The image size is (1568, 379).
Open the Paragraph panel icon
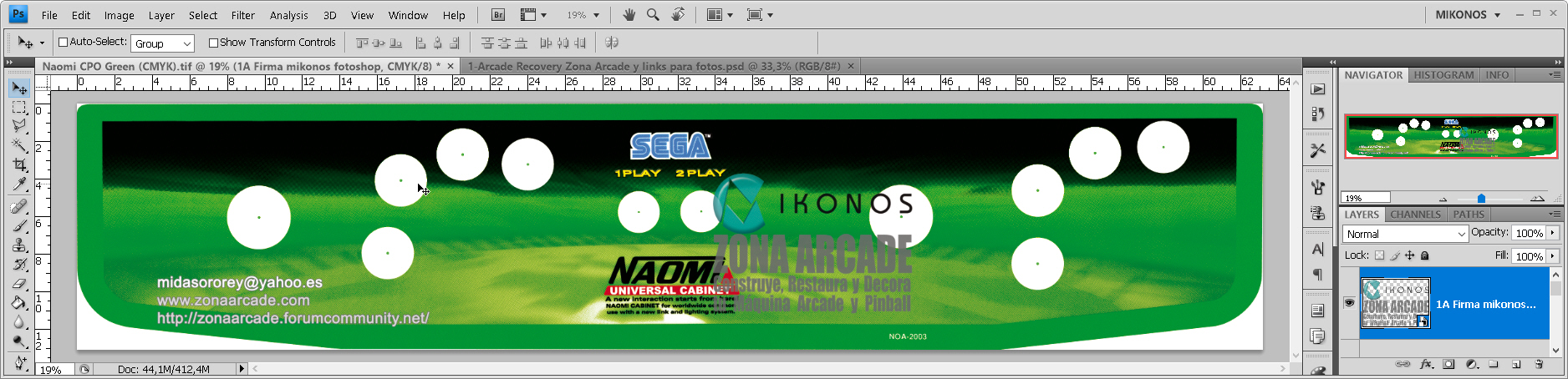tap(1318, 275)
